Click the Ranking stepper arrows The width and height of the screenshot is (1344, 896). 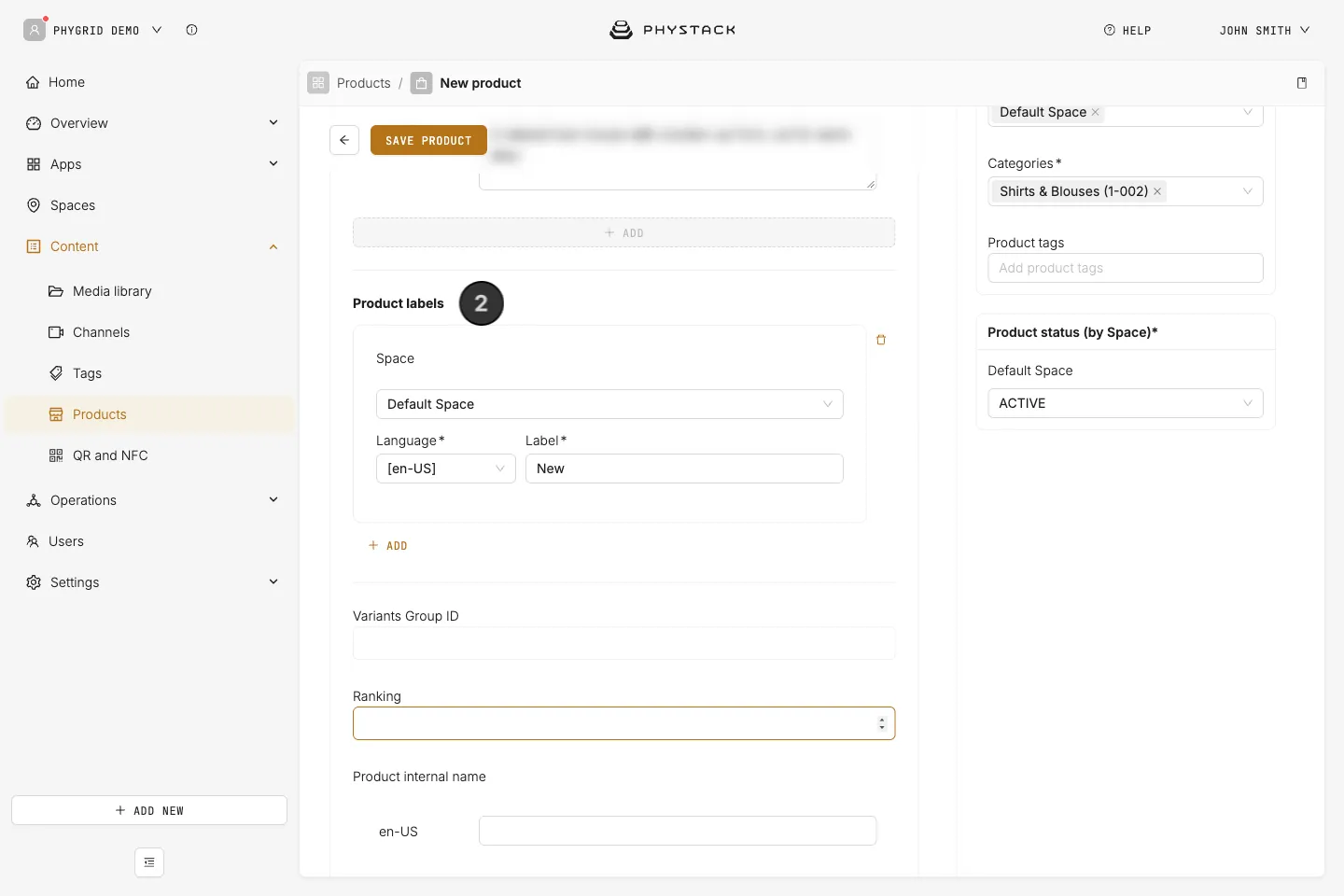[x=882, y=723]
